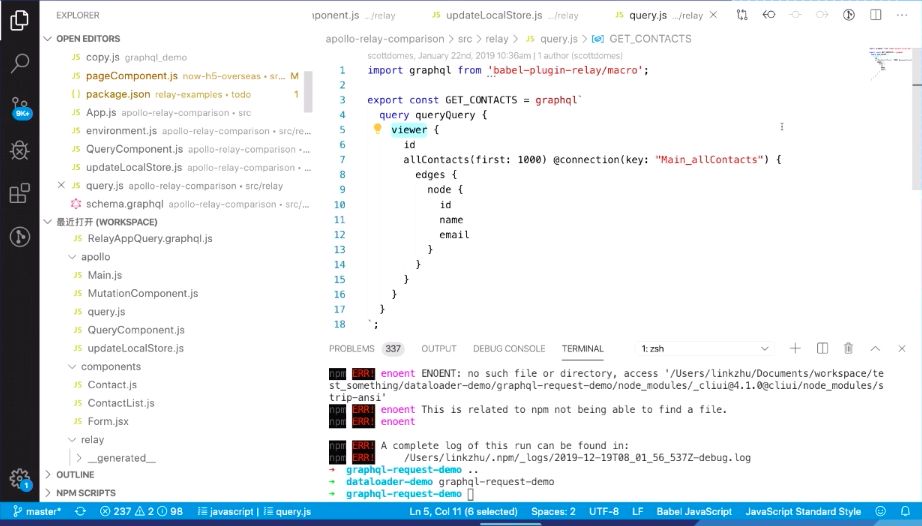Switch to the DEBUG CONSOLE tab
Screen dimensions: 922x526
click(x=509, y=349)
